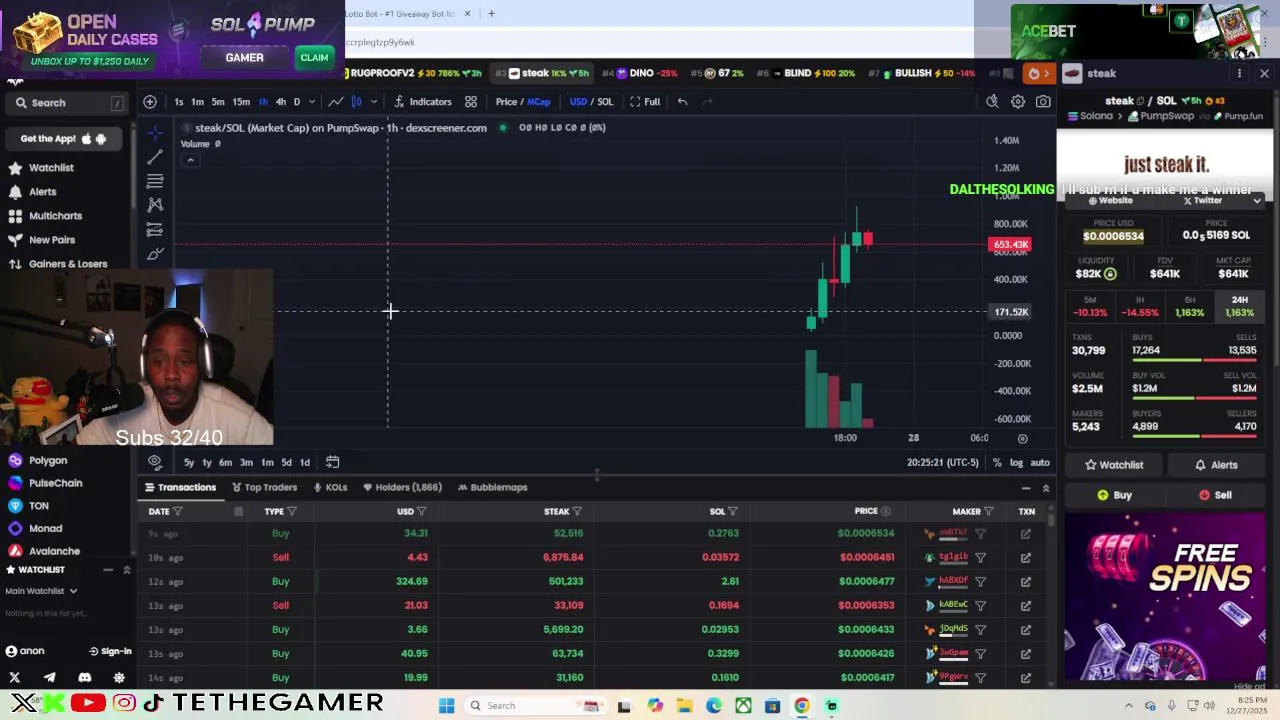
Task: Click the red Sell button
Action: coord(1214,495)
